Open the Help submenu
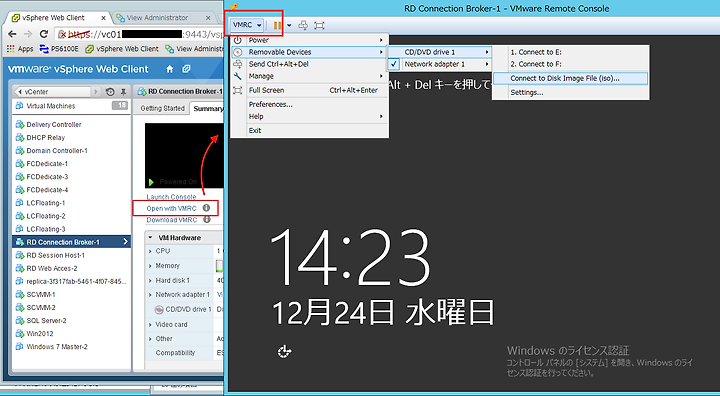 tap(309, 116)
